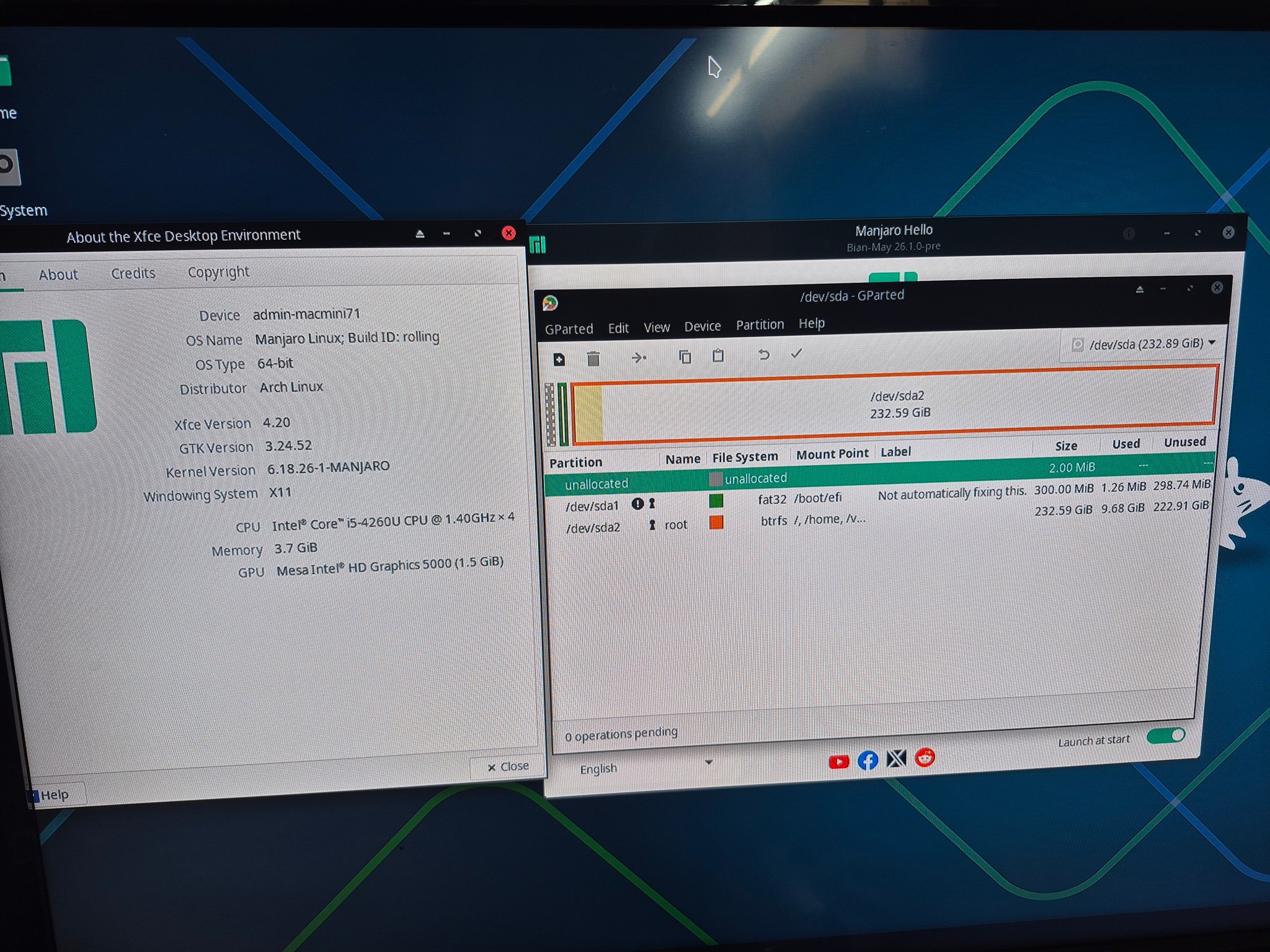
Task: Click the kernel version 6.18.26-1-MANJARO text
Action: (328, 467)
